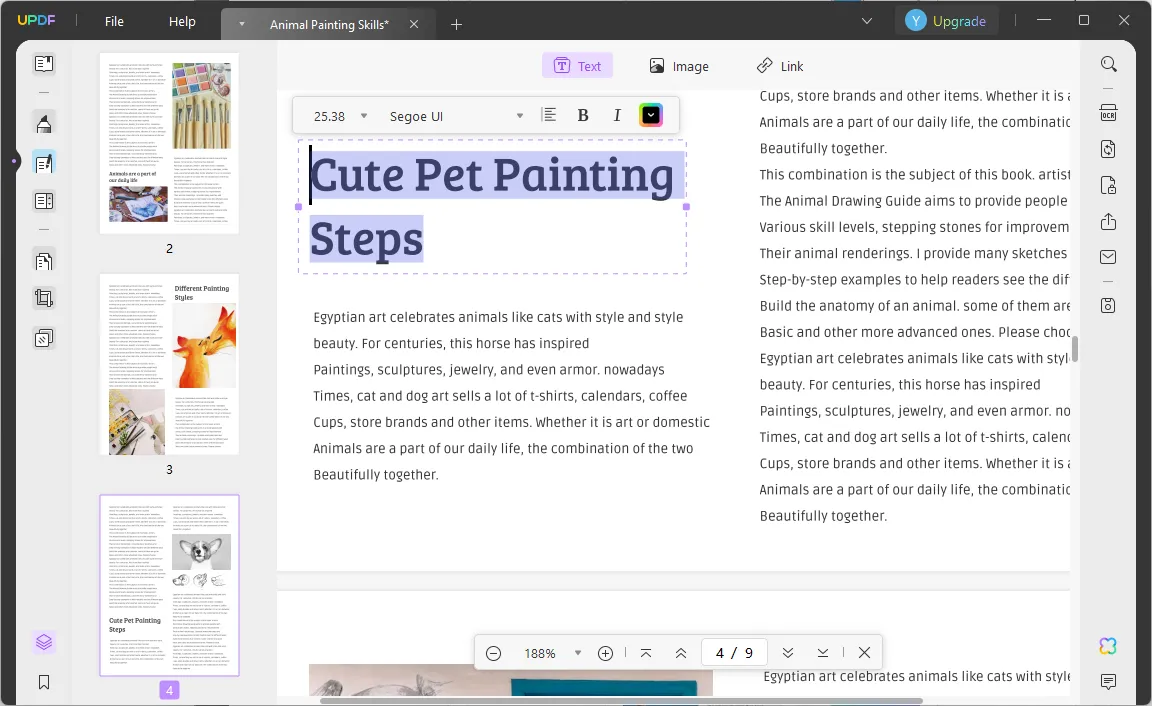Open the UPDF AI assistant
Image resolution: width=1152 pixels, height=706 pixels.
1108,646
